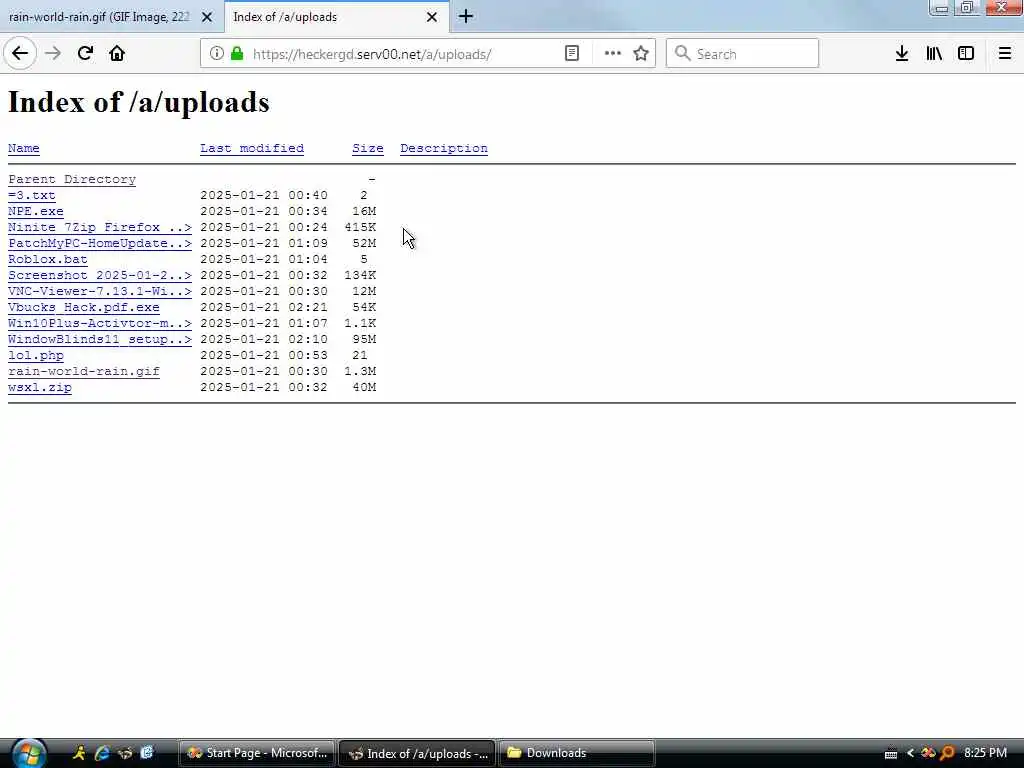Open the Downloads arrow panel

(x=902, y=54)
